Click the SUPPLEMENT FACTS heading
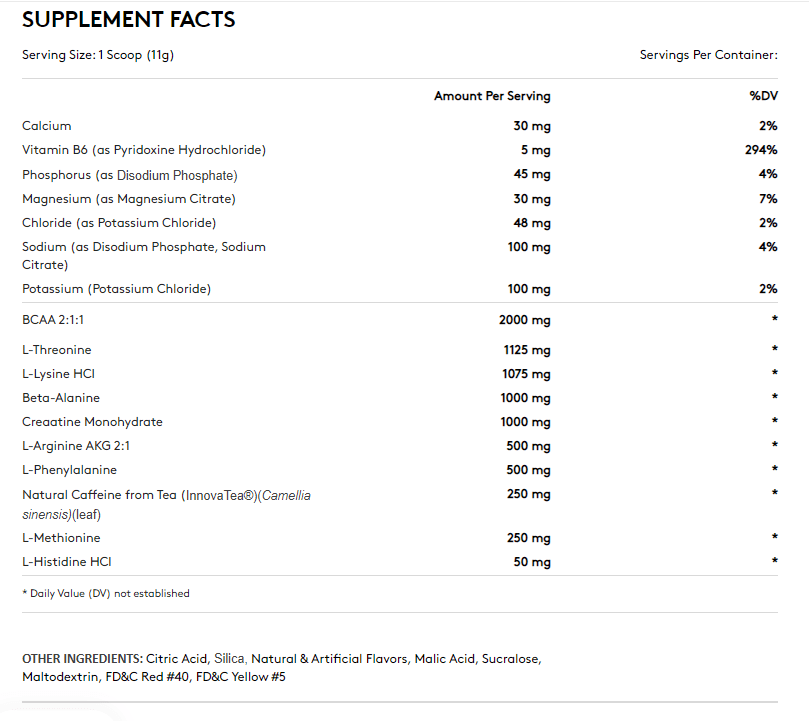 pos(128,19)
